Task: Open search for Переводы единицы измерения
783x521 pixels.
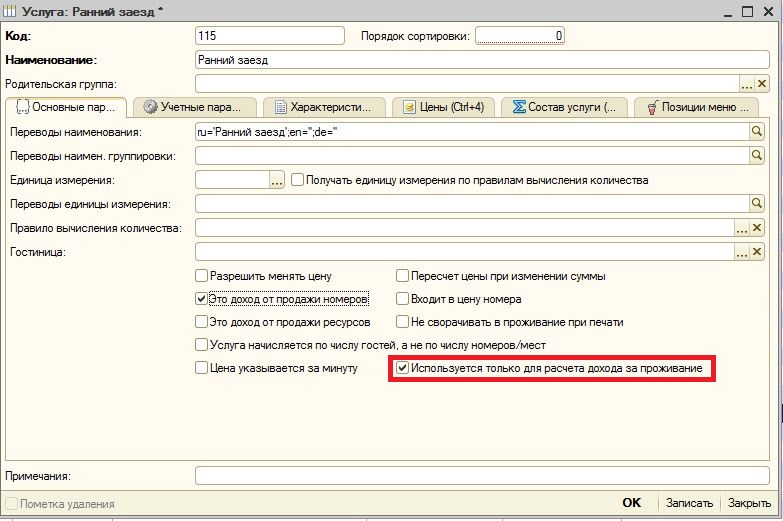Action: tap(757, 203)
